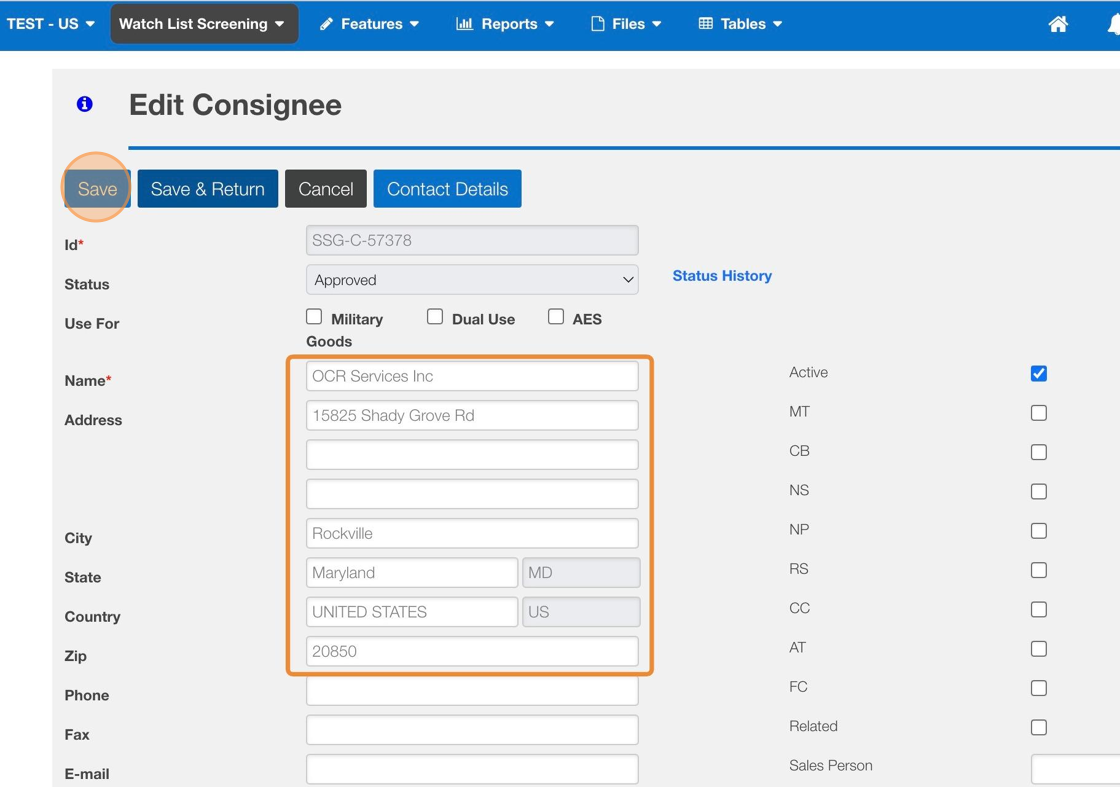Select the CC checkbox
Image resolution: width=1120 pixels, height=787 pixels.
1039,609
